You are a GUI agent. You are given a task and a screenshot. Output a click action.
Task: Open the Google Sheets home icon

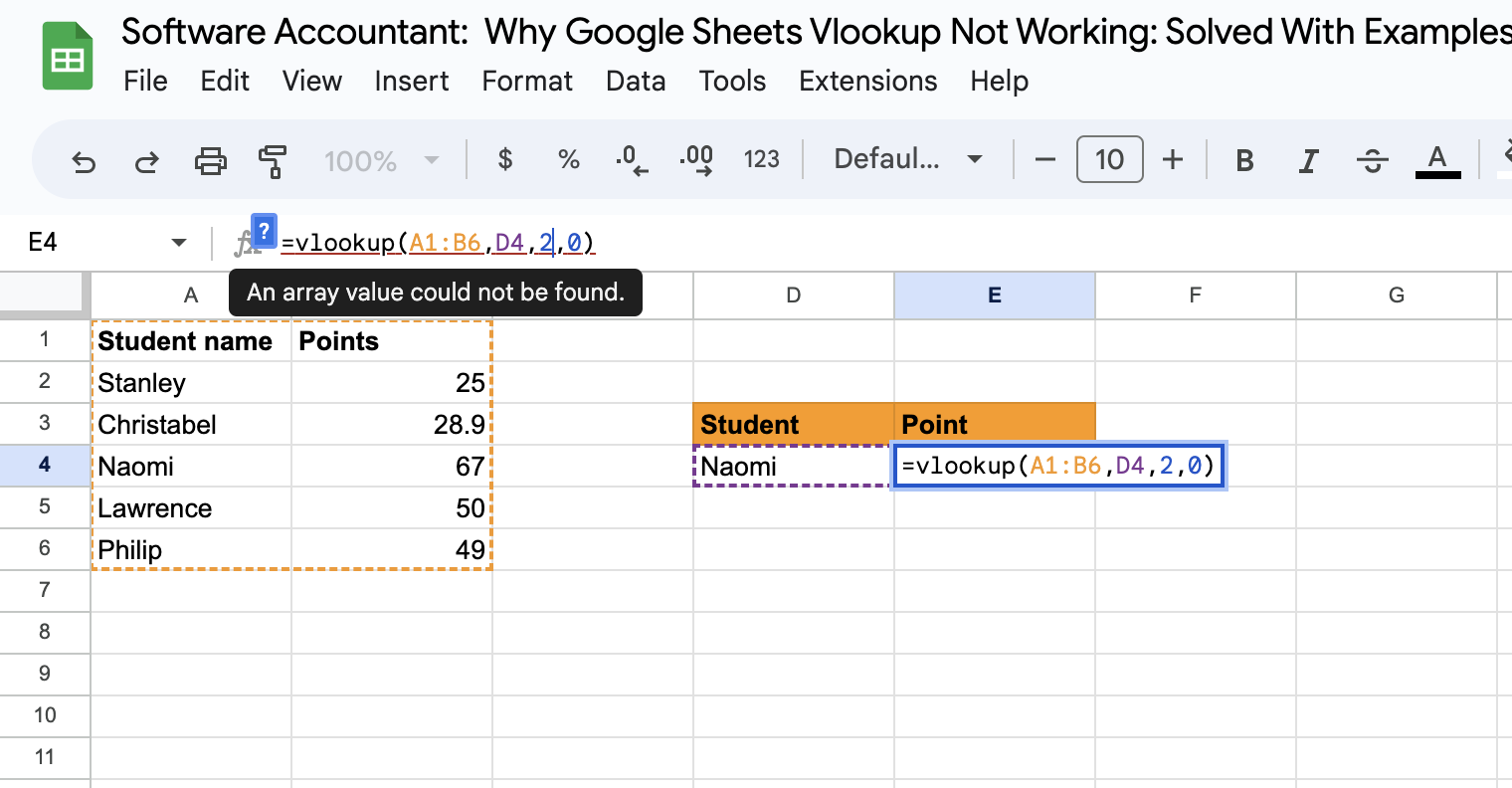tap(68, 57)
